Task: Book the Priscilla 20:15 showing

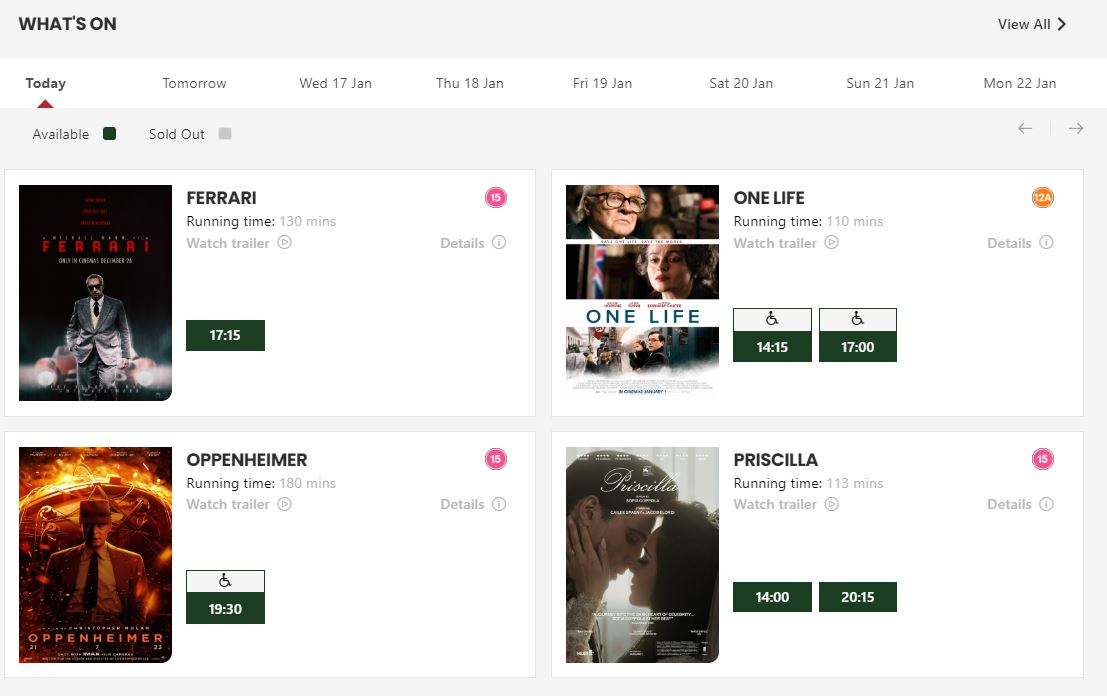Action: pos(858,597)
